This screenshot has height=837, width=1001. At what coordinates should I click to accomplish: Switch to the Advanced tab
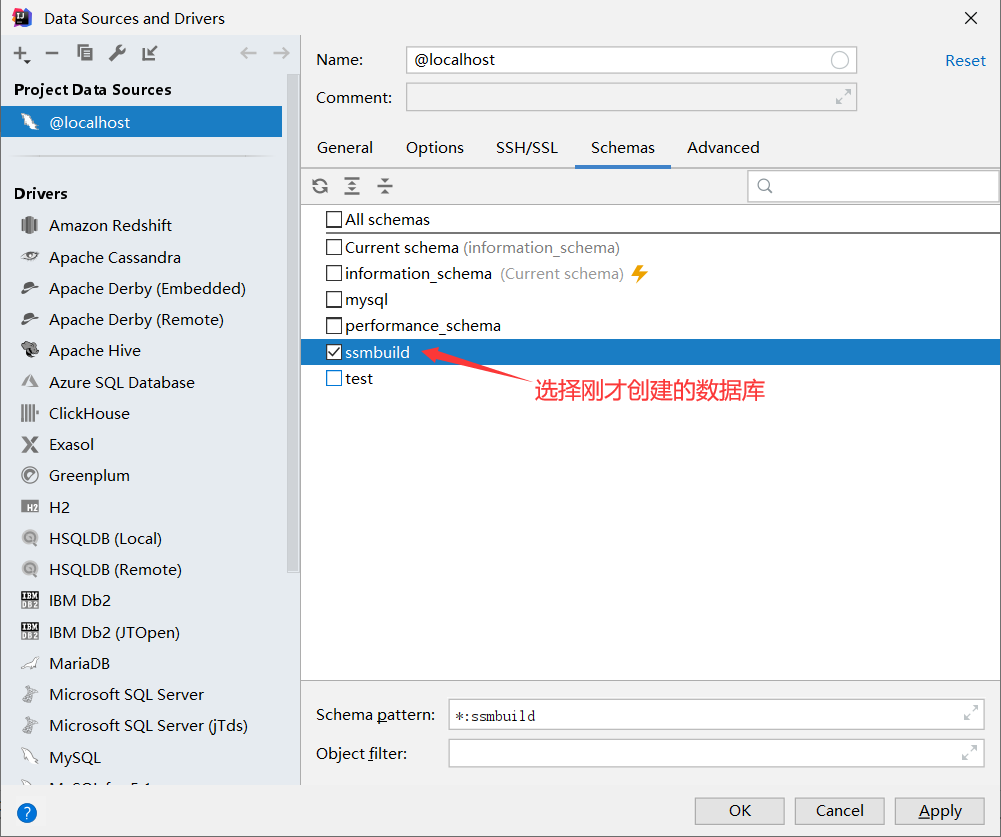point(723,147)
